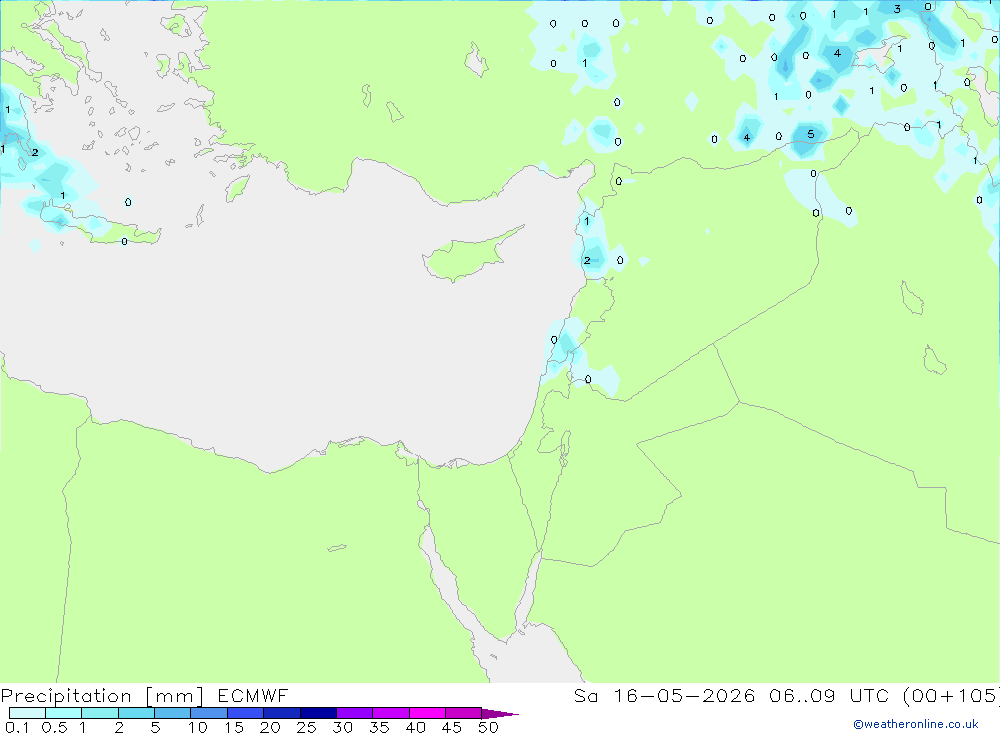Screen dimensions: 1000x733
Task: Click the '3' precipitation value on the map
Action: [x=897, y=9]
